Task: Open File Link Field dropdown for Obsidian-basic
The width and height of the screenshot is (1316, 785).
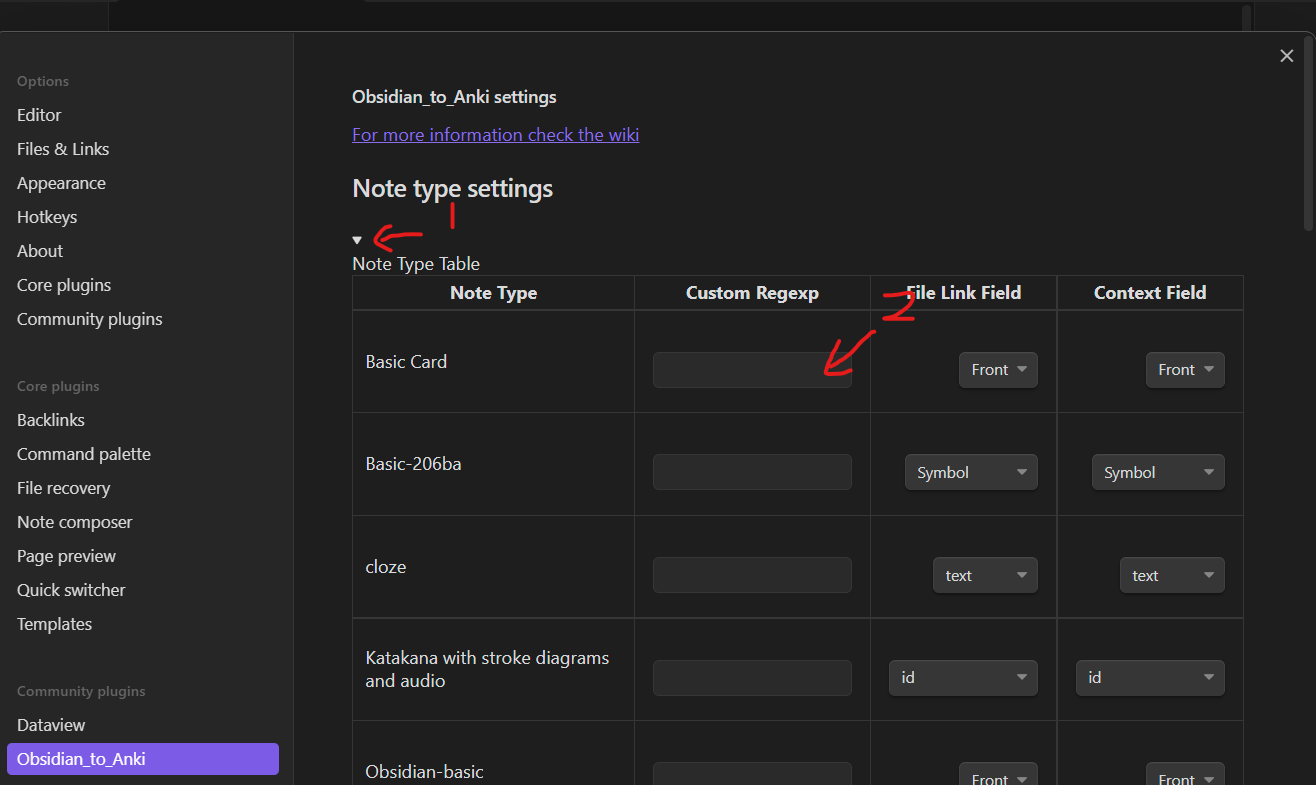Action: (x=998, y=774)
